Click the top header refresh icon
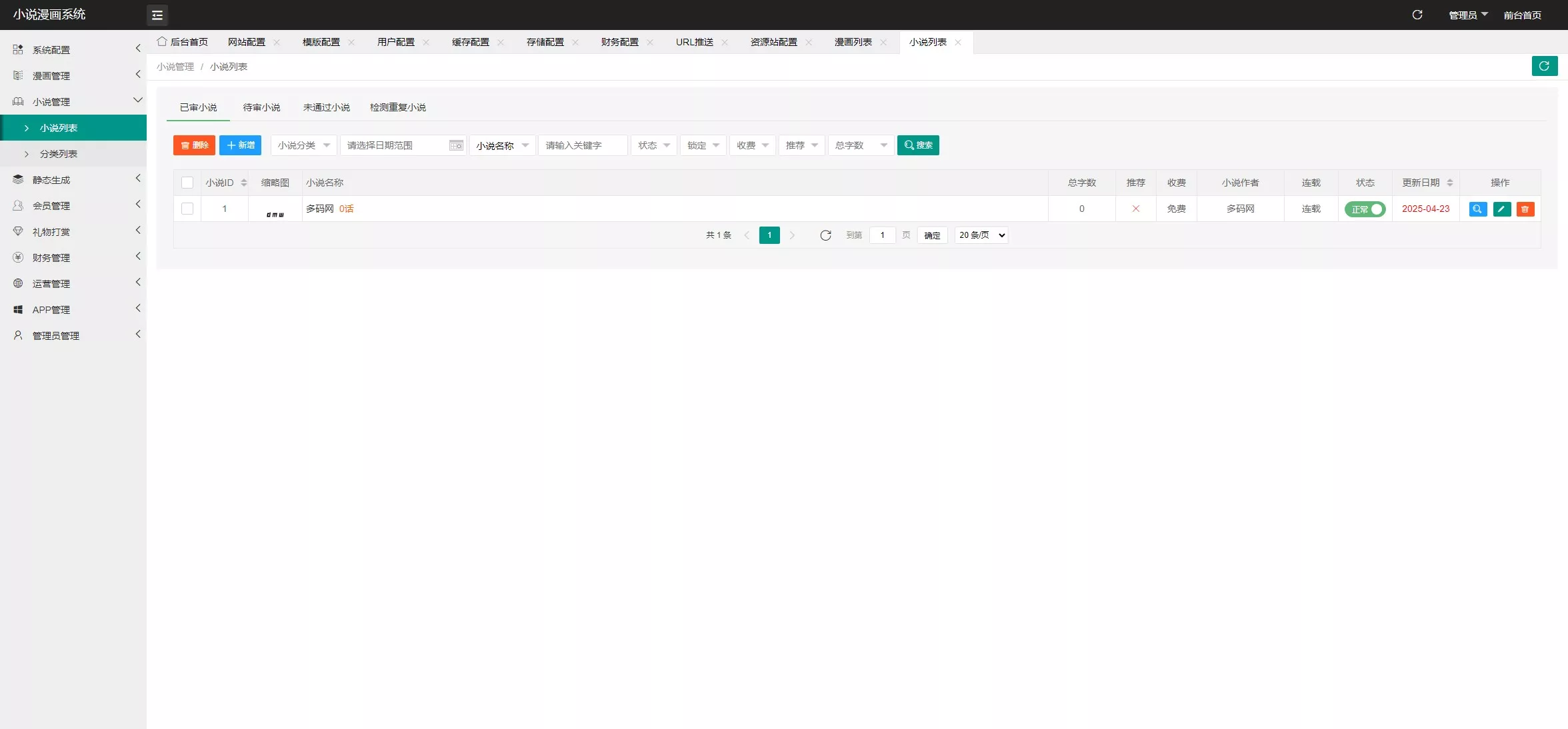 click(1417, 15)
